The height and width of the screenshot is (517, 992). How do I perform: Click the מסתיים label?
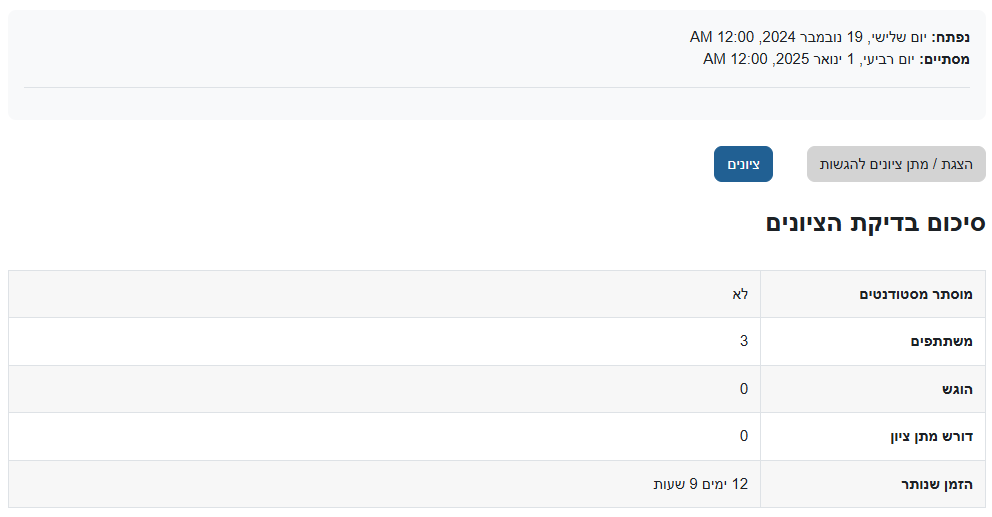click(x=944, y=59)
